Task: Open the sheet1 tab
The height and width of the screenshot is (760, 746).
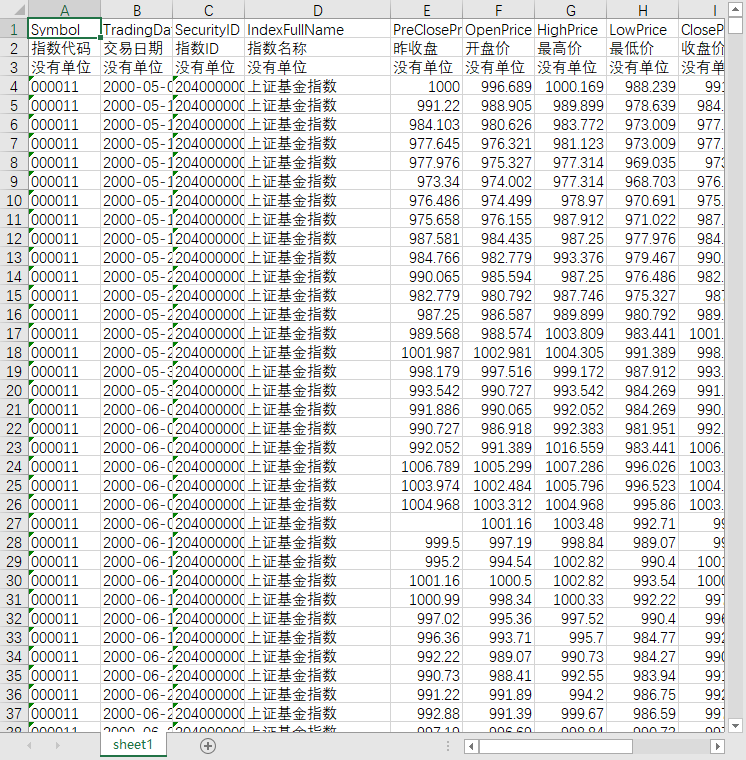Action: pyautogui.click(x=133, y=744)
